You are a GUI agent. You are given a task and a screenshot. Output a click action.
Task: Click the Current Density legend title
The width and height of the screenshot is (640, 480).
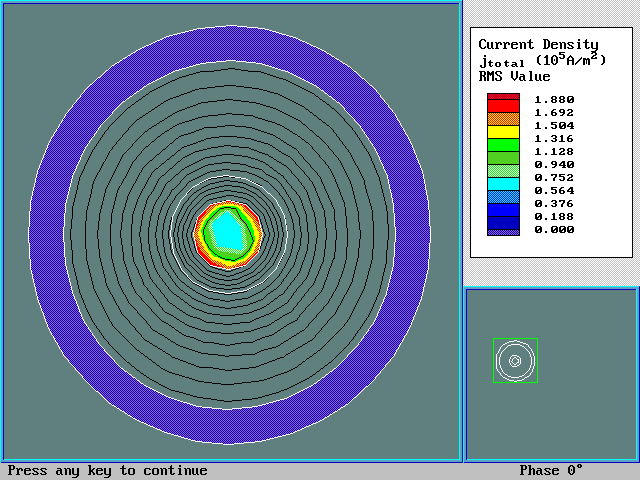(538, 44)
